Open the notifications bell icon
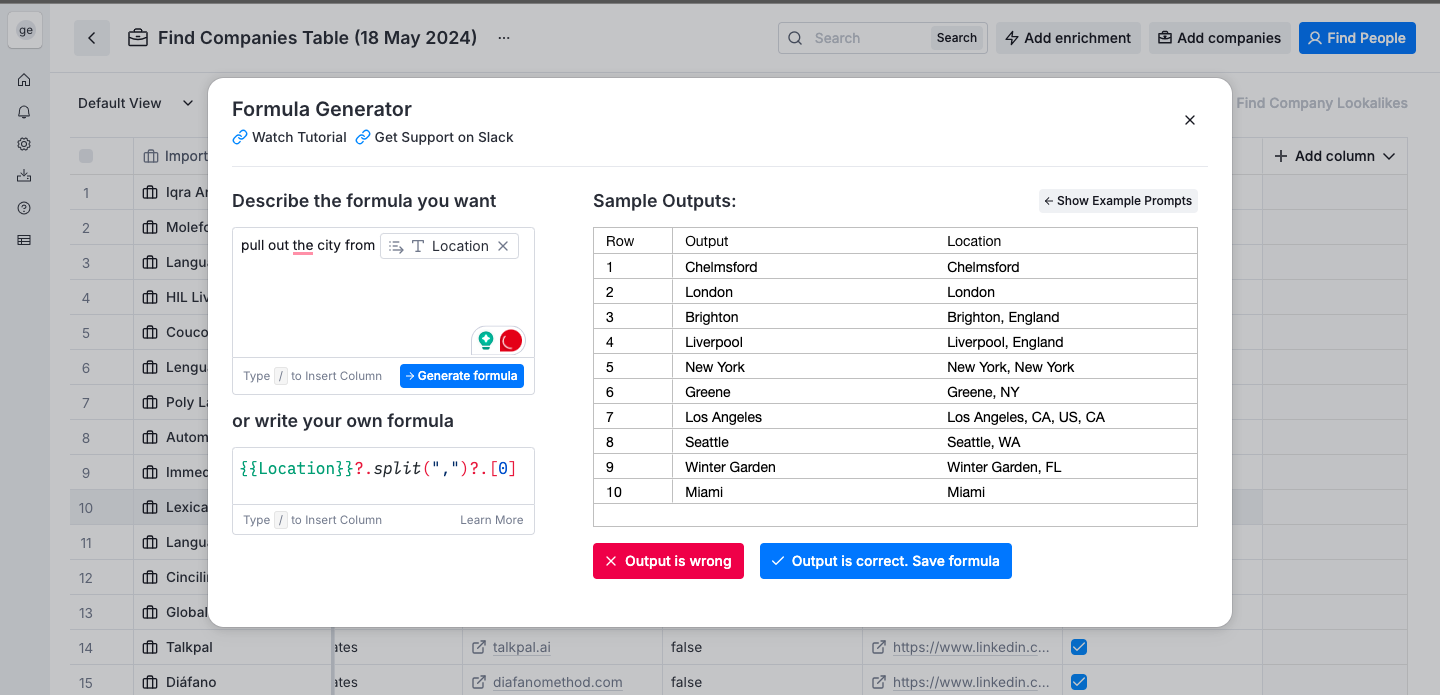Screen dimensions: 1440x695 24,112
